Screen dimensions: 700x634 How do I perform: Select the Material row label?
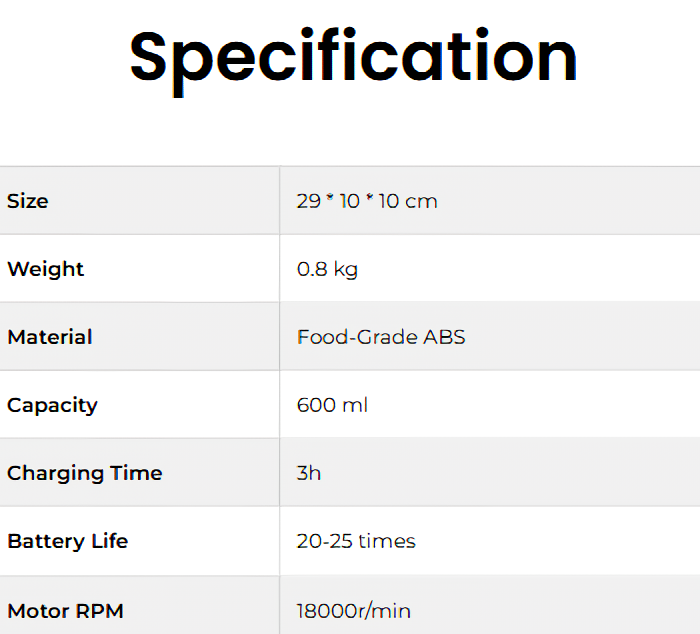tap(50, 337)
